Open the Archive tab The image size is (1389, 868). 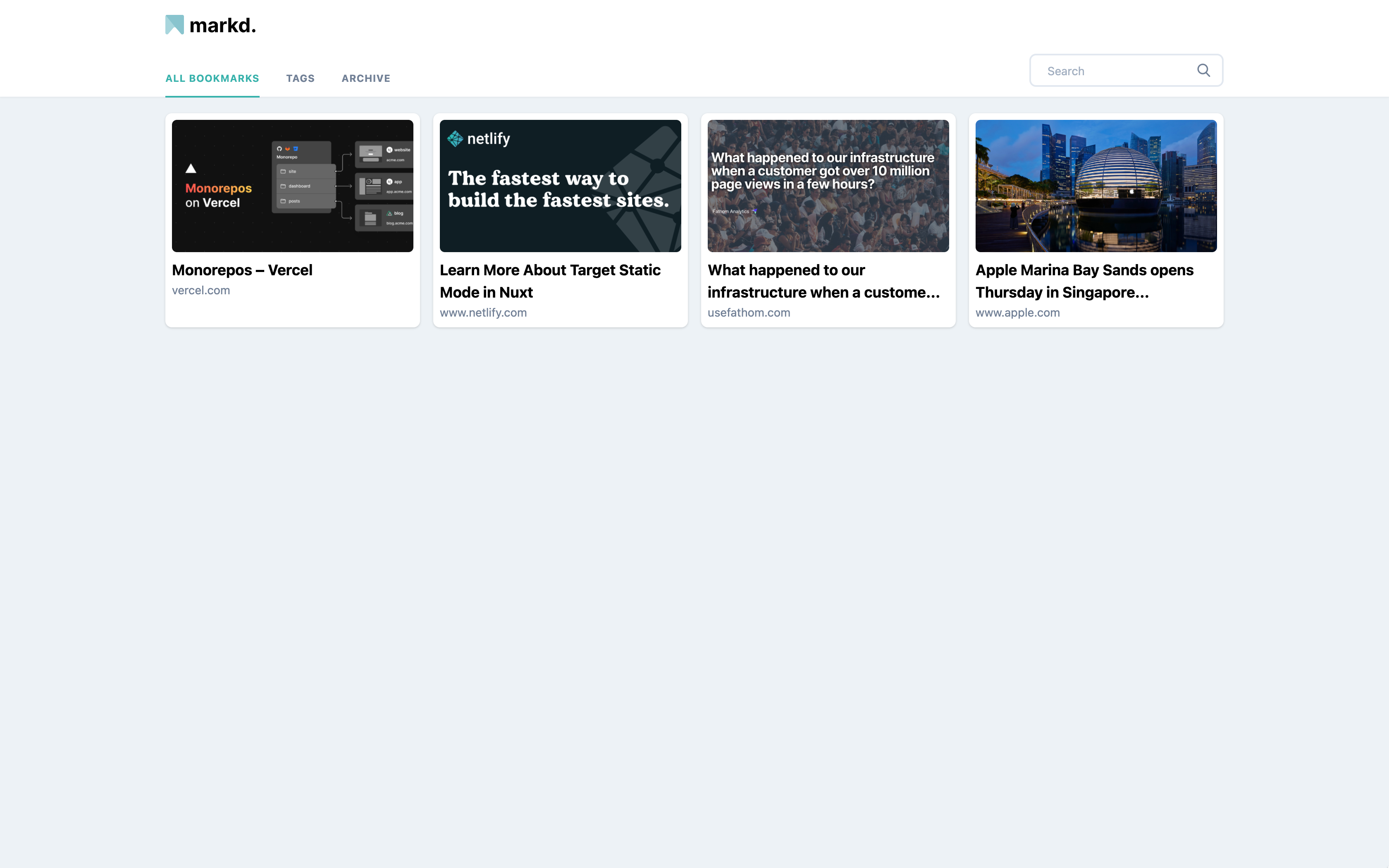tap(365, 78)
